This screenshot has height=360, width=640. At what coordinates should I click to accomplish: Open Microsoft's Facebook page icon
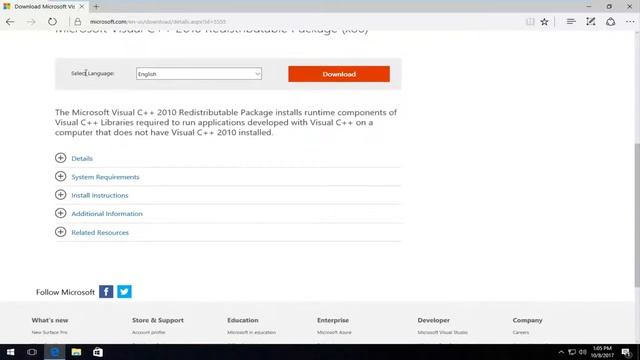coord(106,291)
